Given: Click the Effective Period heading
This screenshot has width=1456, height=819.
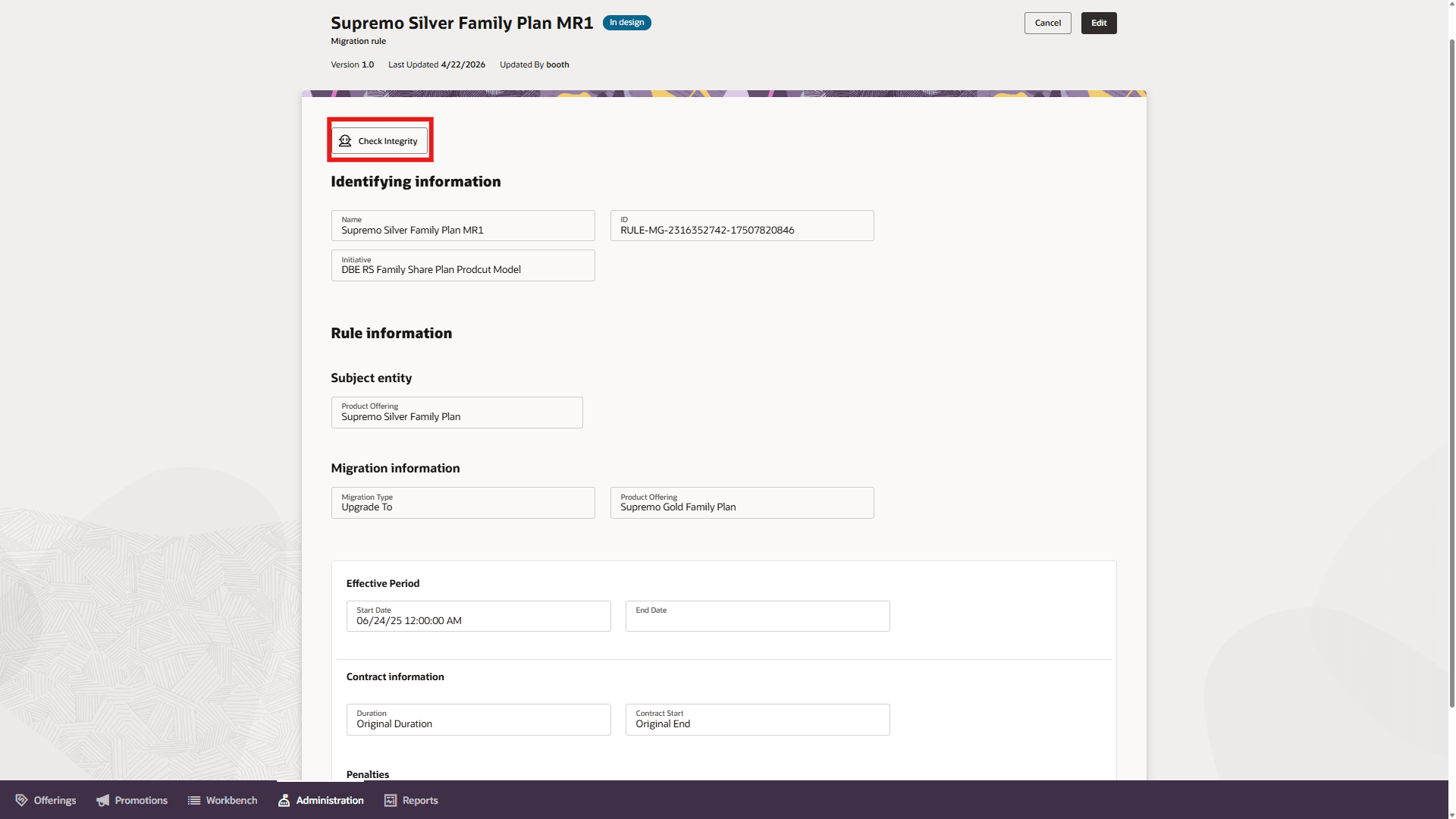Looking at the screenshot, I should pyautogui.click(x=383, y=583).
